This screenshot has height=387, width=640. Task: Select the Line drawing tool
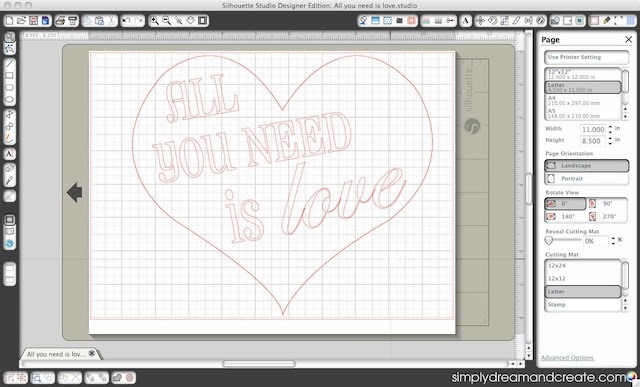(x=9, y=63)
